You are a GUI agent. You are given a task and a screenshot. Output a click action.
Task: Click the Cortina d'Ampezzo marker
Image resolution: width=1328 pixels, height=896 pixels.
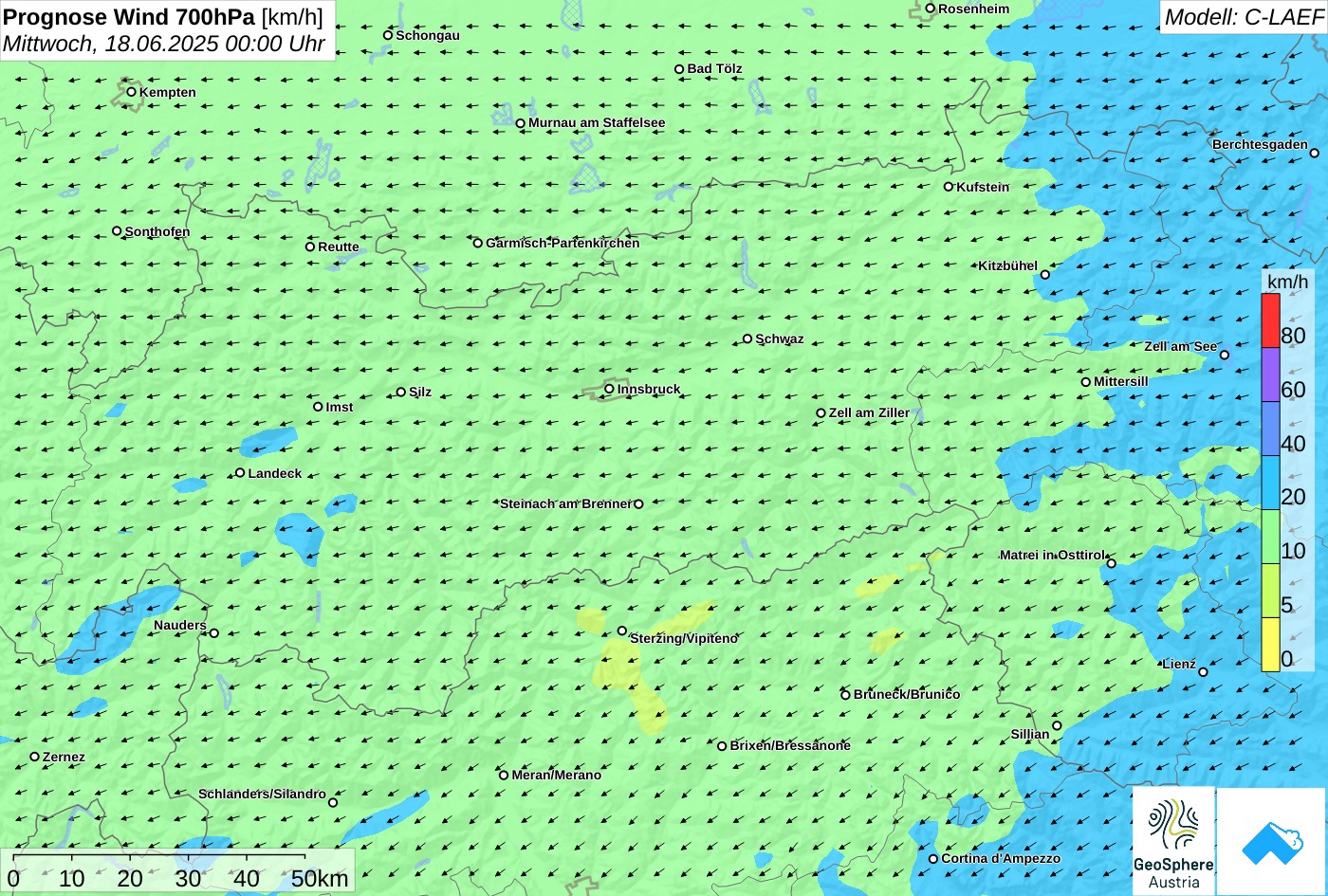click(933, 859)
